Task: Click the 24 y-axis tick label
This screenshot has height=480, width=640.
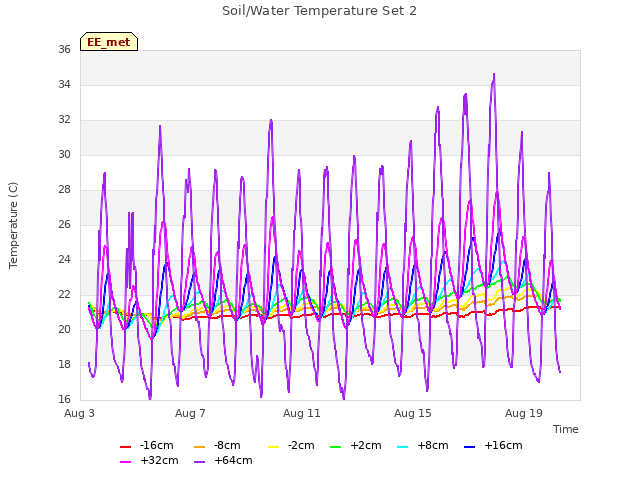Action: pyautogui.click(x=64, y=260)
